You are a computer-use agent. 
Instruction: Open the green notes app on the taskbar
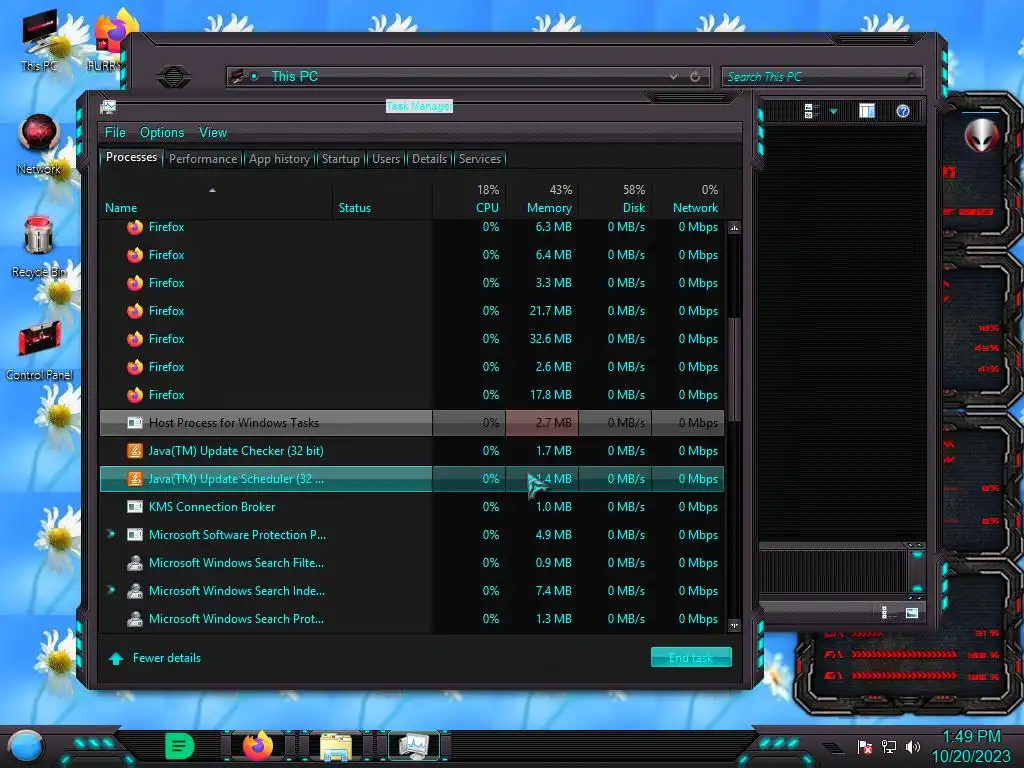(x=179, y=746)
